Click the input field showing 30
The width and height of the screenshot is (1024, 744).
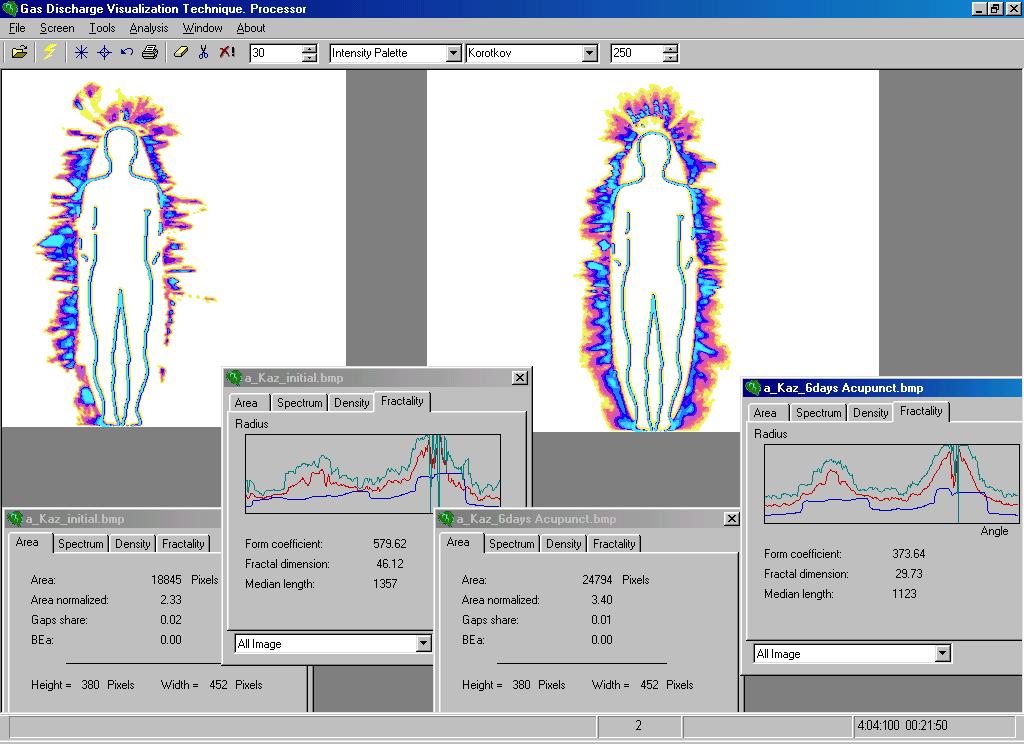(x=276, y=53)
